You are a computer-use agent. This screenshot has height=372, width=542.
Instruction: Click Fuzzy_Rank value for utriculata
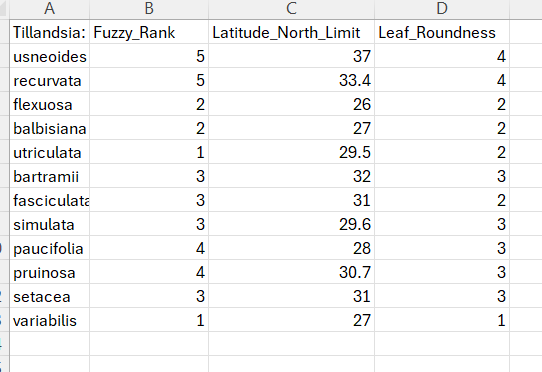[149, 152]
